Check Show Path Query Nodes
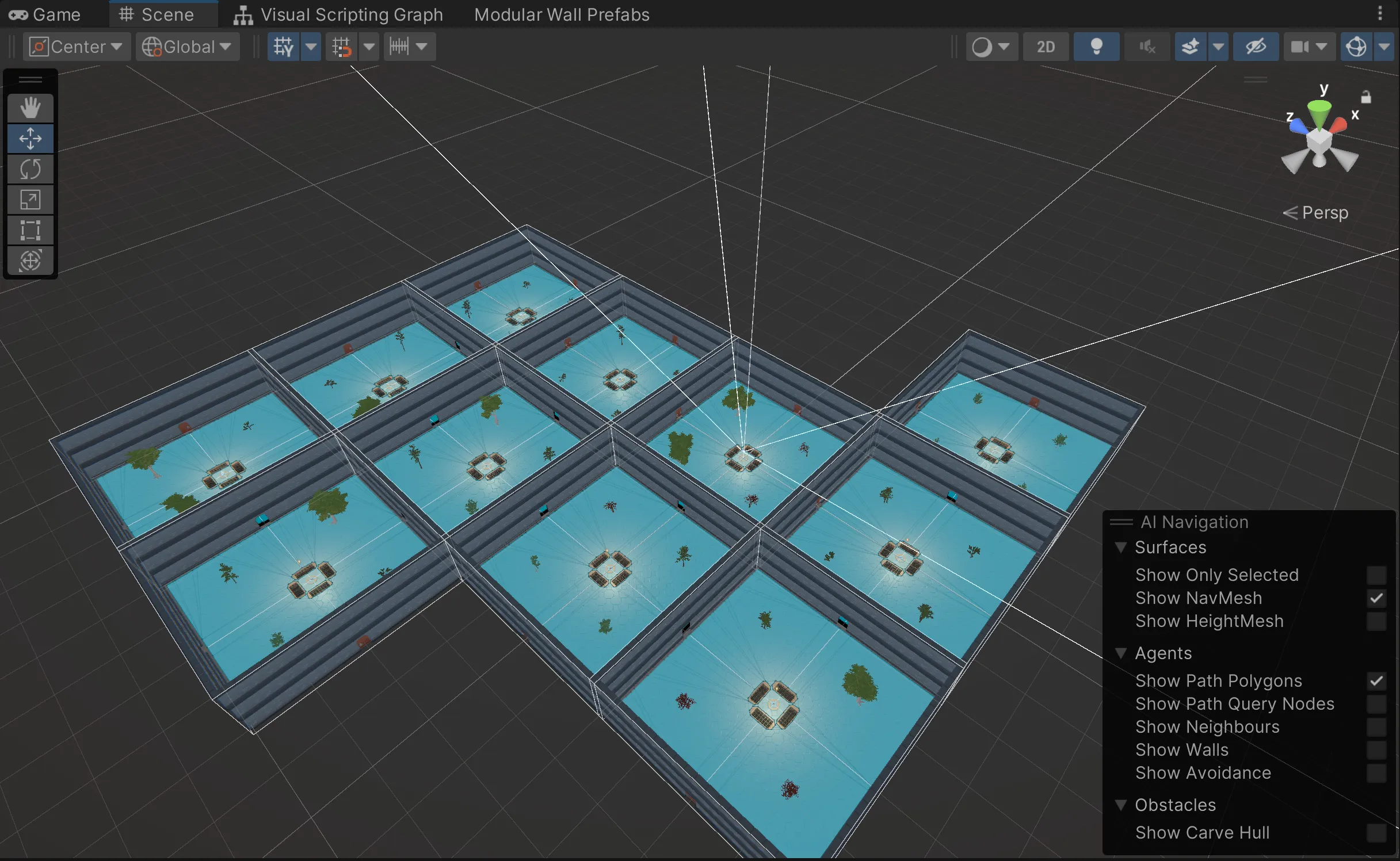1400x861 pixels. (x=1376, y=704)
